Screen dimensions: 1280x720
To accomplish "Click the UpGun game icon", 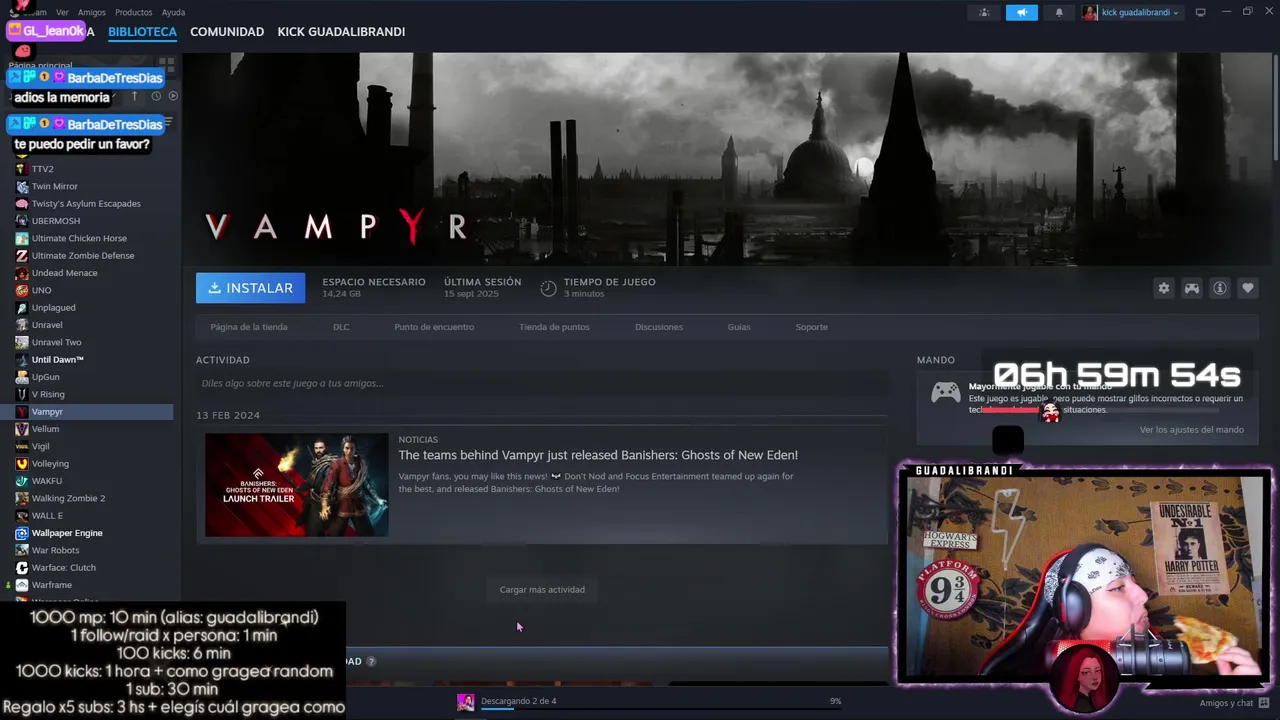I will point(22,377).
